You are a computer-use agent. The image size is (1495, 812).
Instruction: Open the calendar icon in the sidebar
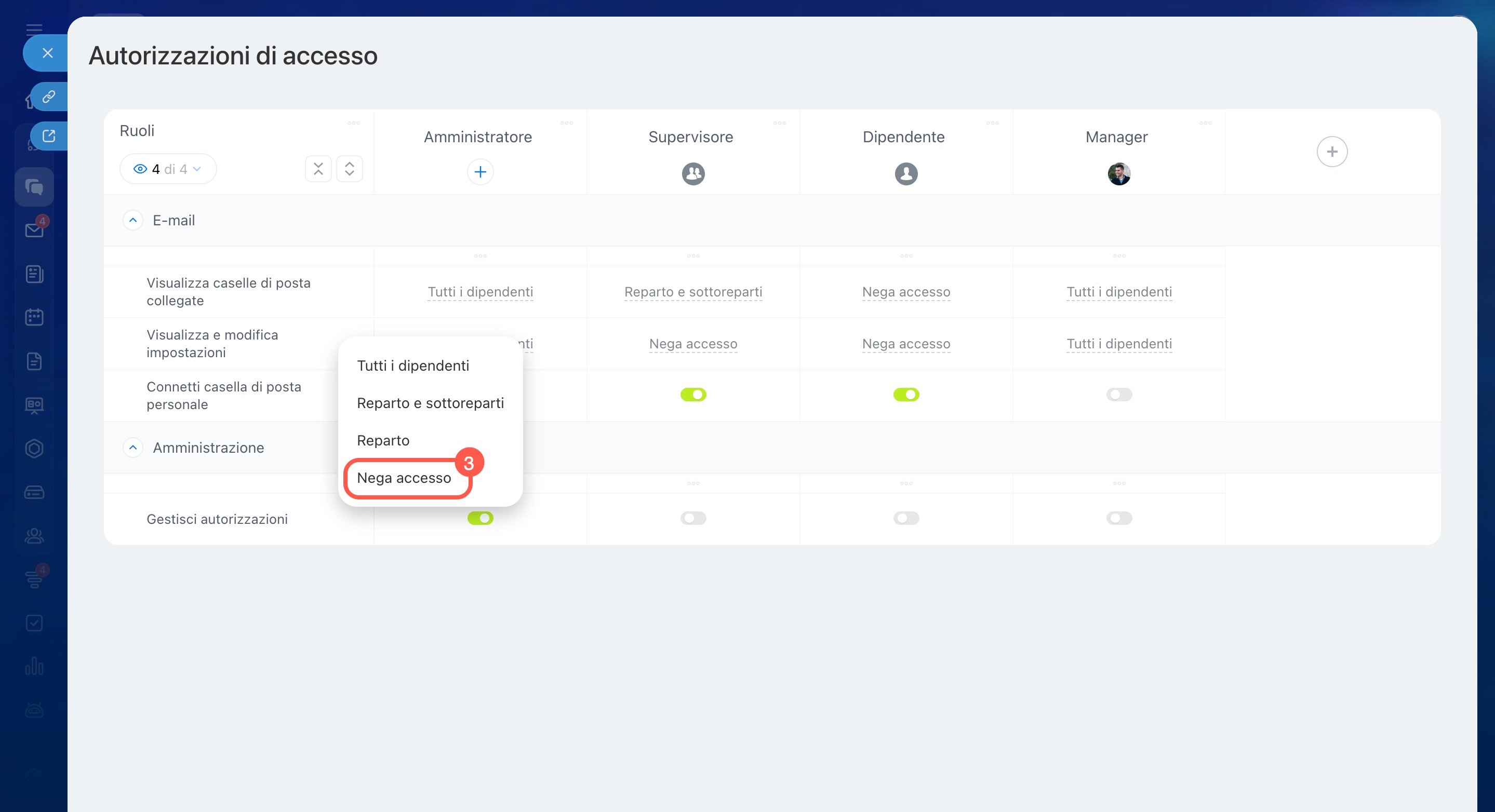click(x=34, y=317)
